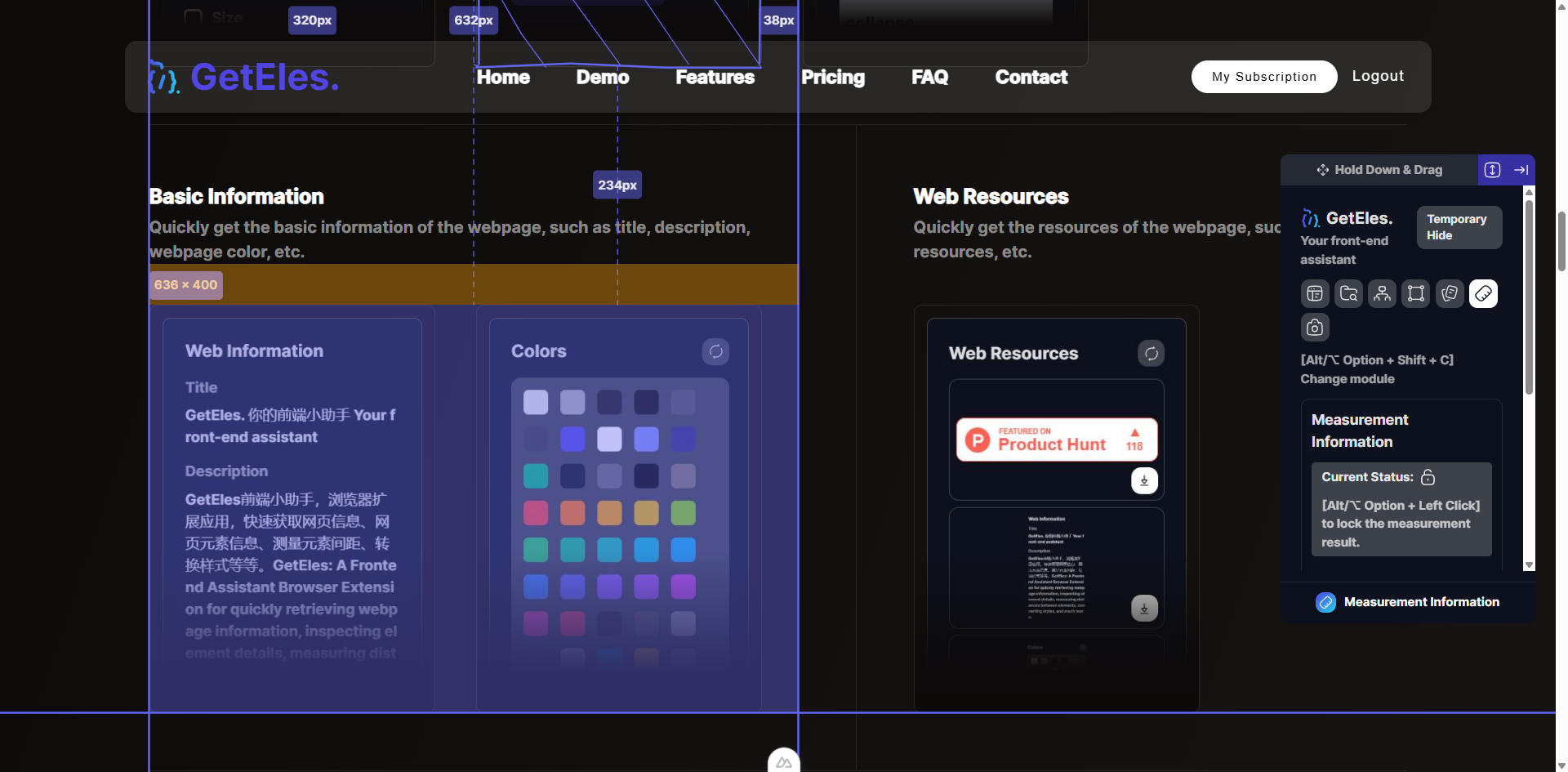The height and width of the screenshot is (772, 1568).
Task: Navigate to Features in the navbar
Action: tap(715, 78)
